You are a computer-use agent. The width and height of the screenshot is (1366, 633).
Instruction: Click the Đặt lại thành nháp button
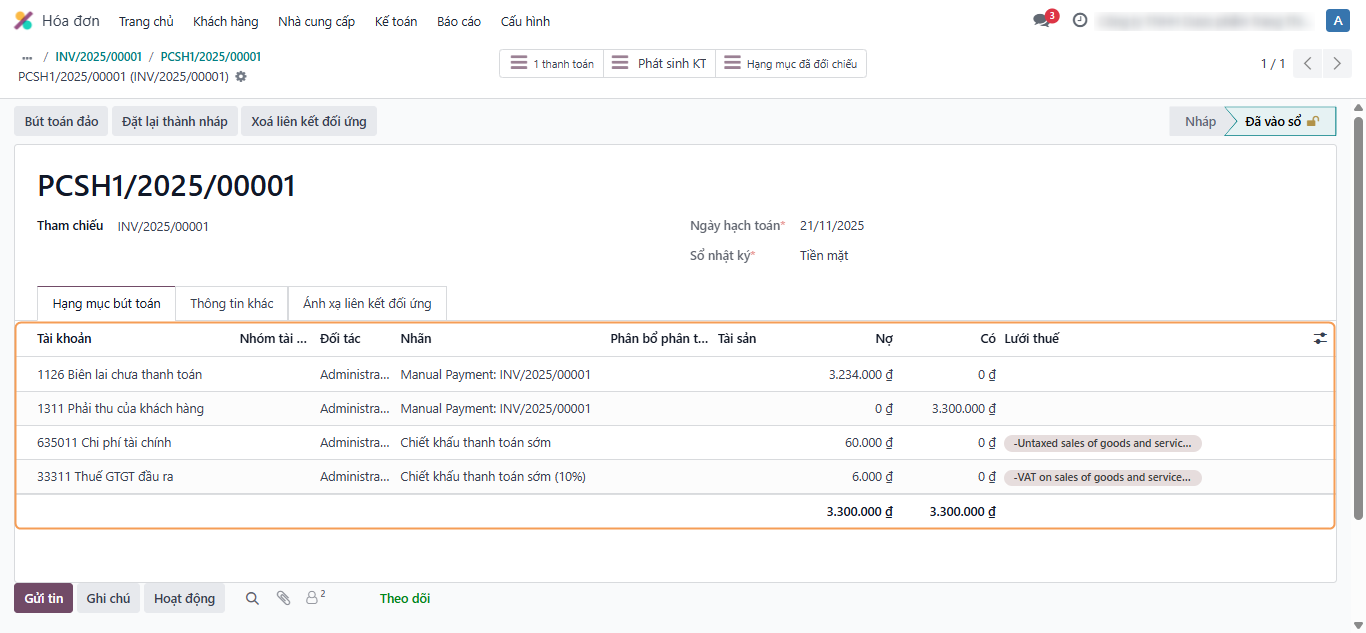click(x=175, y=121)
